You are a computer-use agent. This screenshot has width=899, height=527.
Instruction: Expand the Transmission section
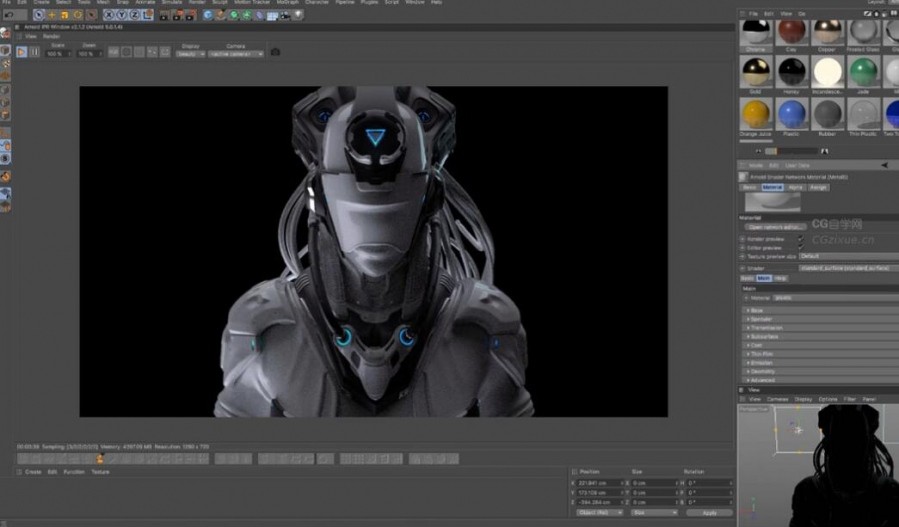click(821, 328)
